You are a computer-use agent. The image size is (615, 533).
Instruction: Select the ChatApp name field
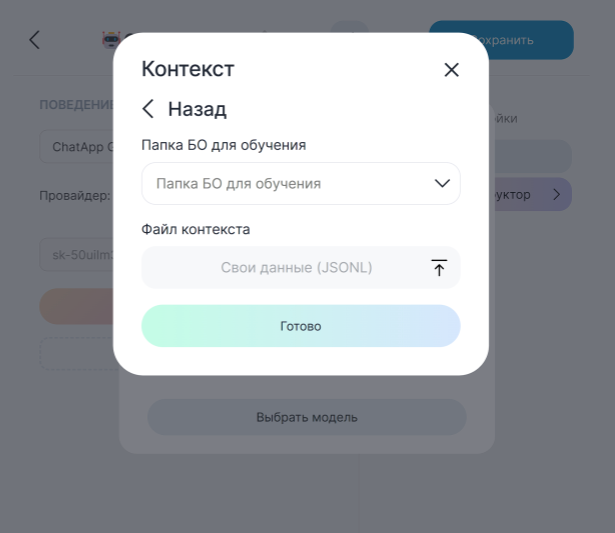[78, 148]
